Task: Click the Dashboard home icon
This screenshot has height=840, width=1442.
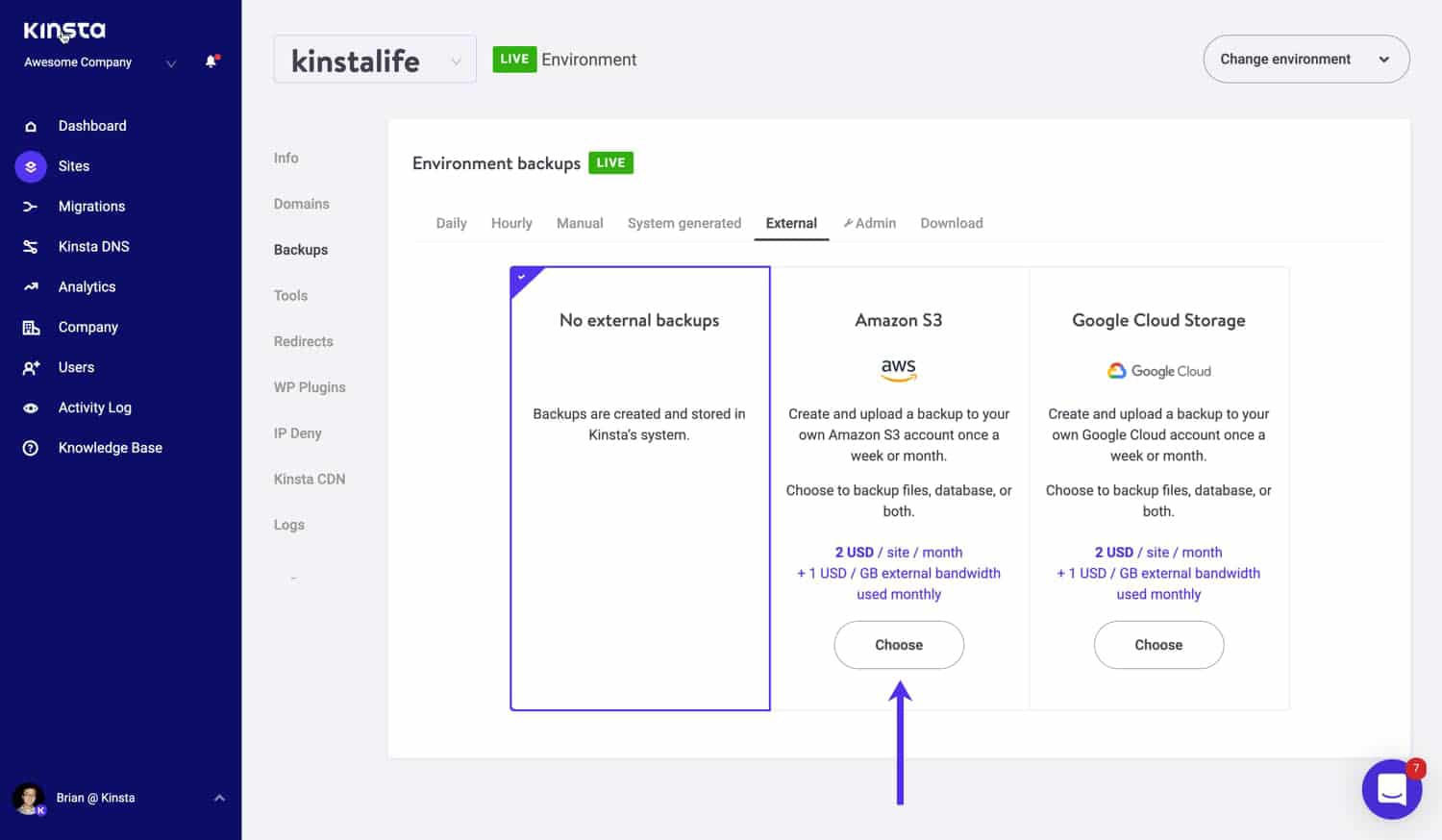Action: click(31, 126)
